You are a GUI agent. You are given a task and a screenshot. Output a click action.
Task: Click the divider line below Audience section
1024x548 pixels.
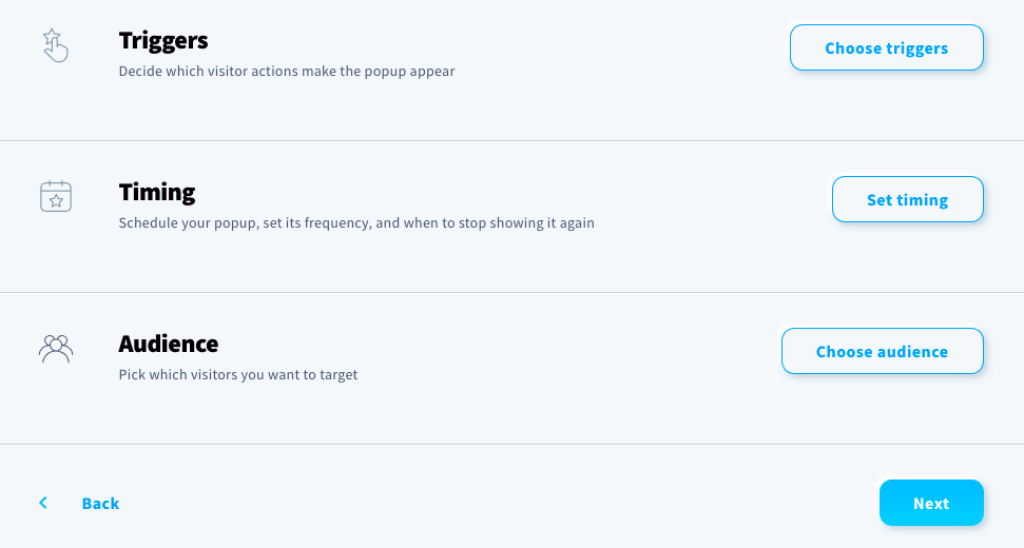pos(512,444)
